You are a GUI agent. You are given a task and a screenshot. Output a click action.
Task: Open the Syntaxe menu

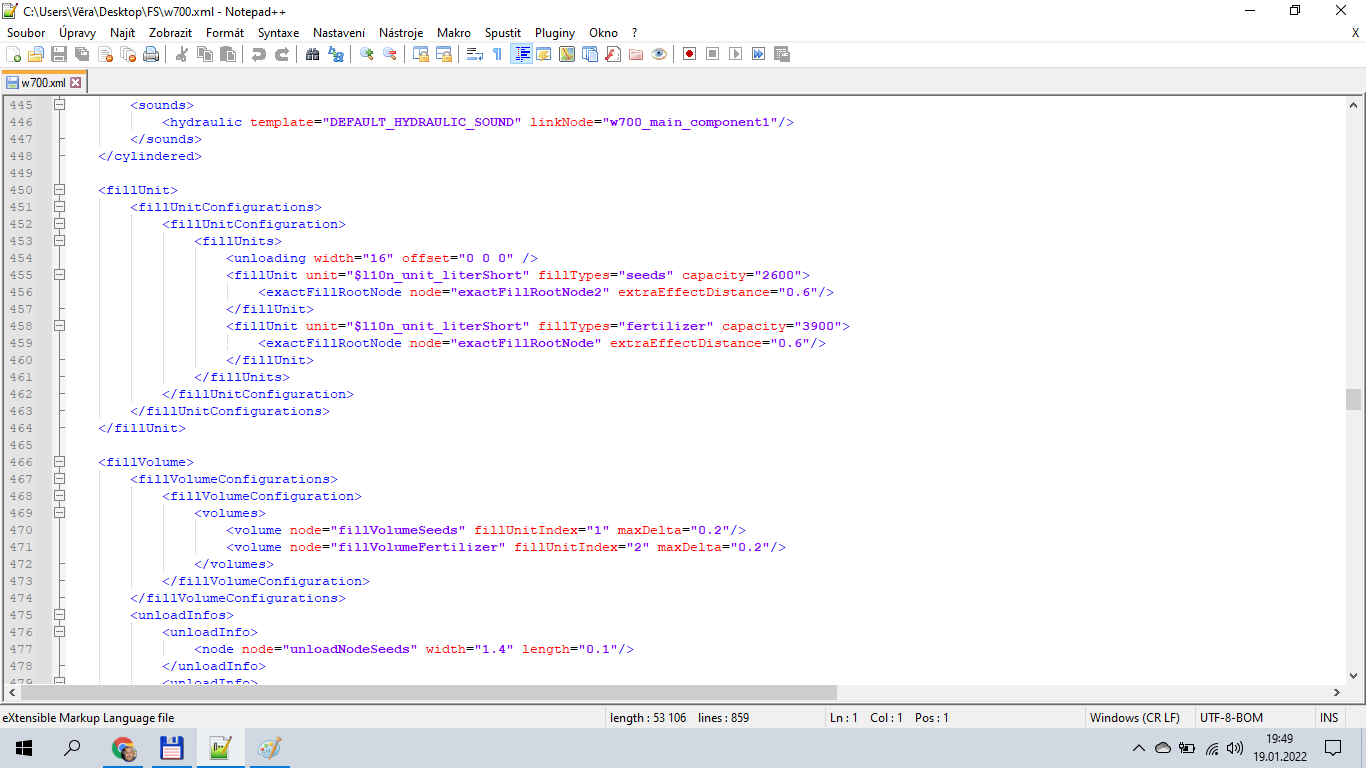278,33
